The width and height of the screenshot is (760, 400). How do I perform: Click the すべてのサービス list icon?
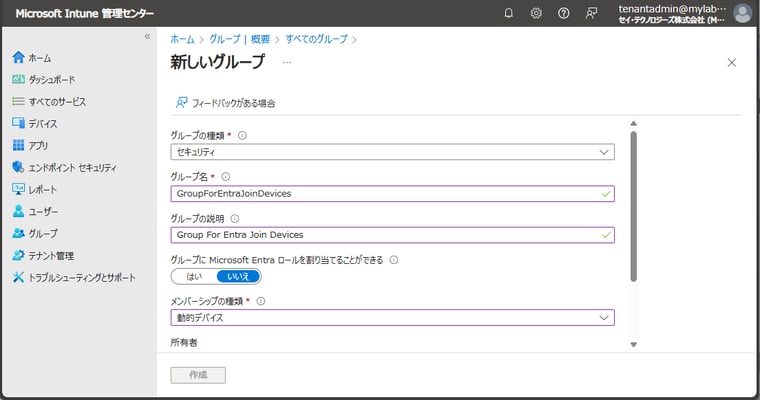click(18, 101)
